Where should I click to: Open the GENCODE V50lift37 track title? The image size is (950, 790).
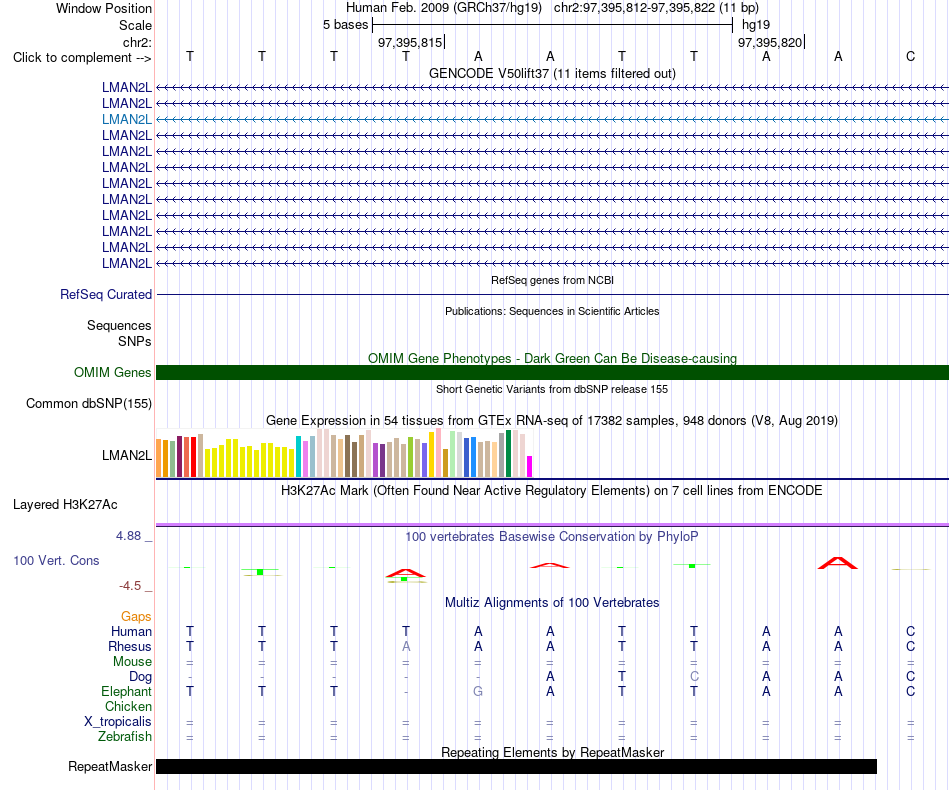552,73
